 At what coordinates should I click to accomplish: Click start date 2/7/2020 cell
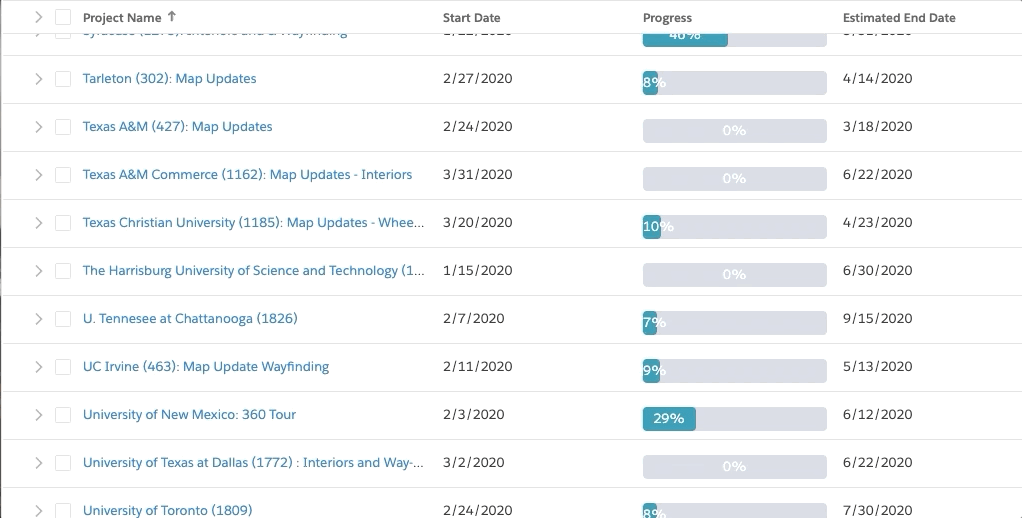tap(473, 319)
